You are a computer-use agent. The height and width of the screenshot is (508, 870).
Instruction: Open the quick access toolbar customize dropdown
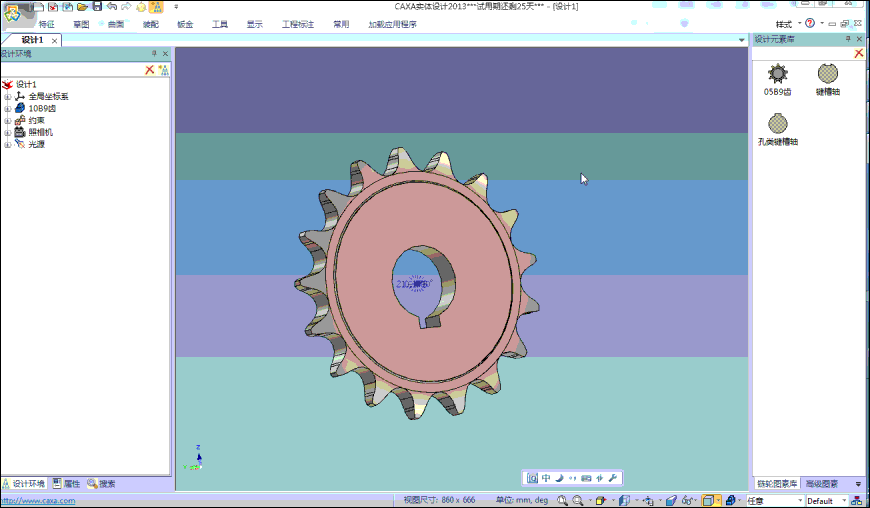click(176, 7)
